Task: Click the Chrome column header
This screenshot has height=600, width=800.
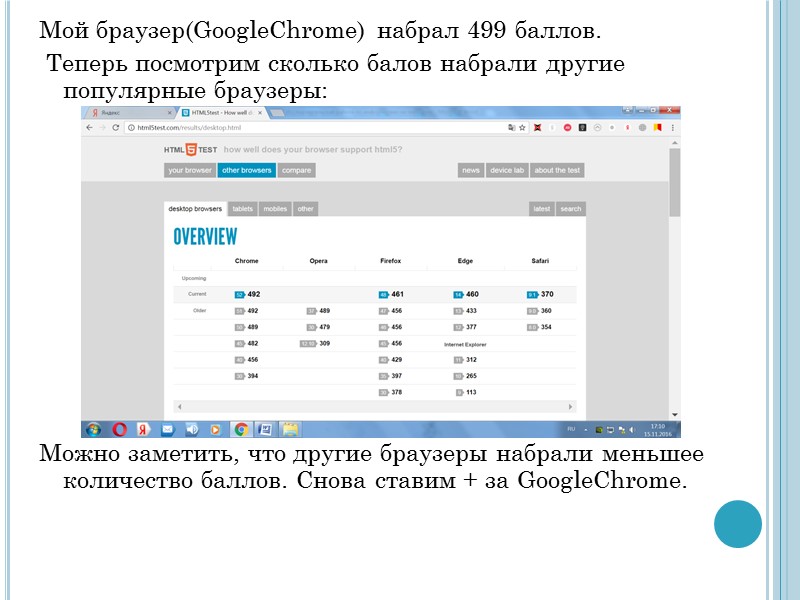Action: 246,261
